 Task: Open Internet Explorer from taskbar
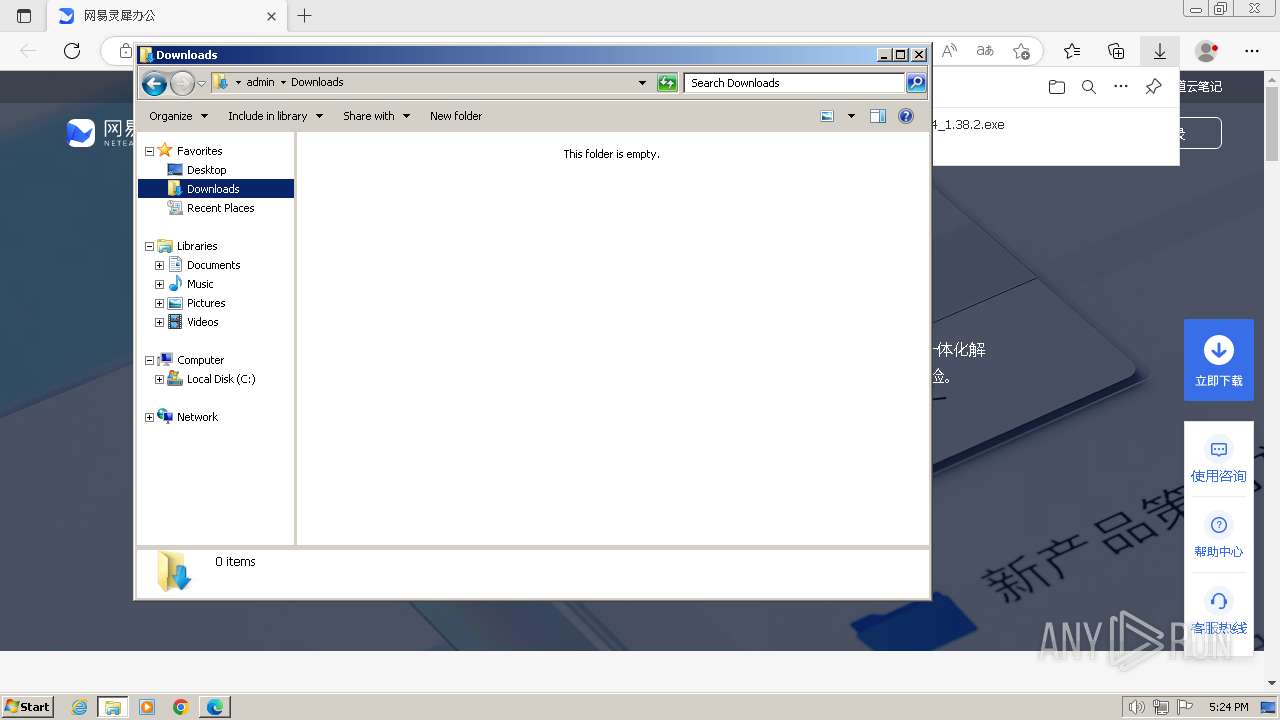coord(80,707)
